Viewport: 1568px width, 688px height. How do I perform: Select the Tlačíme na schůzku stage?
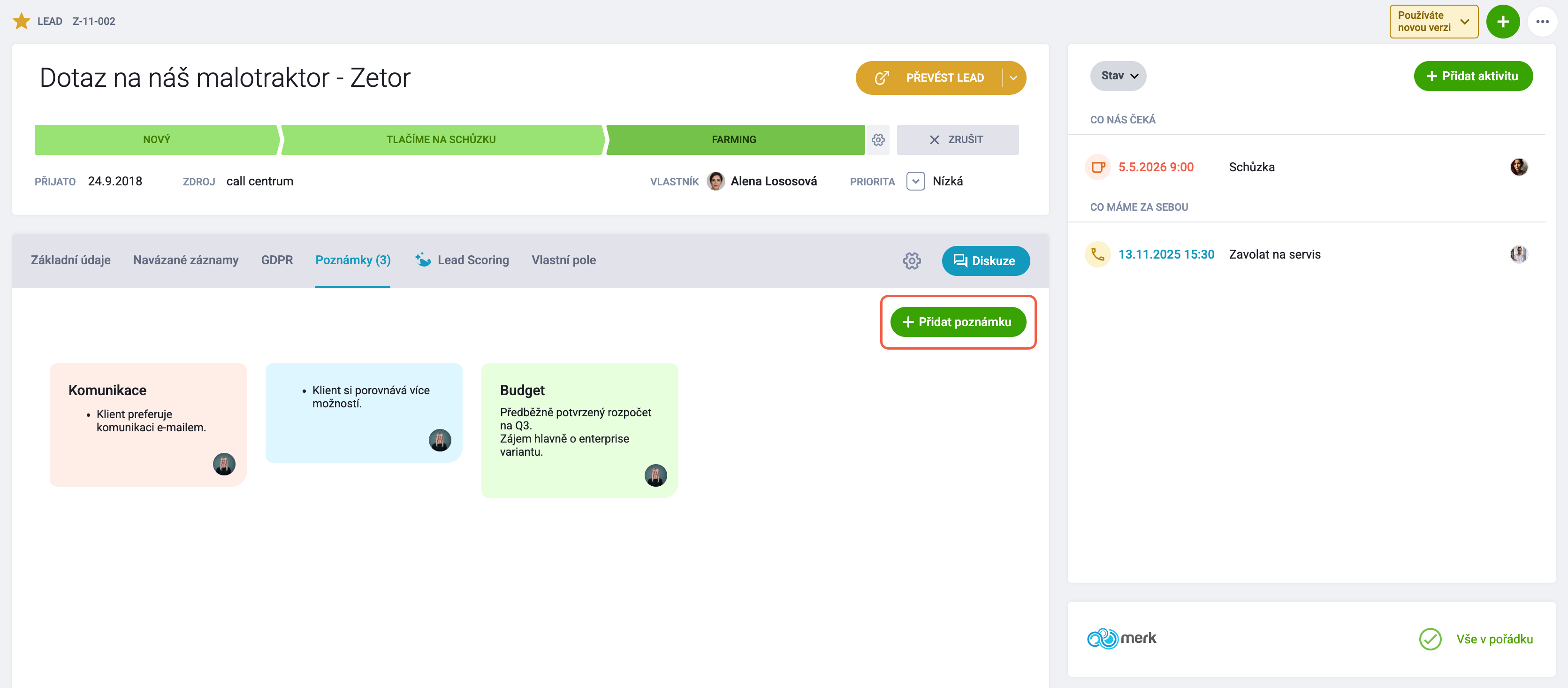[441, 139]
